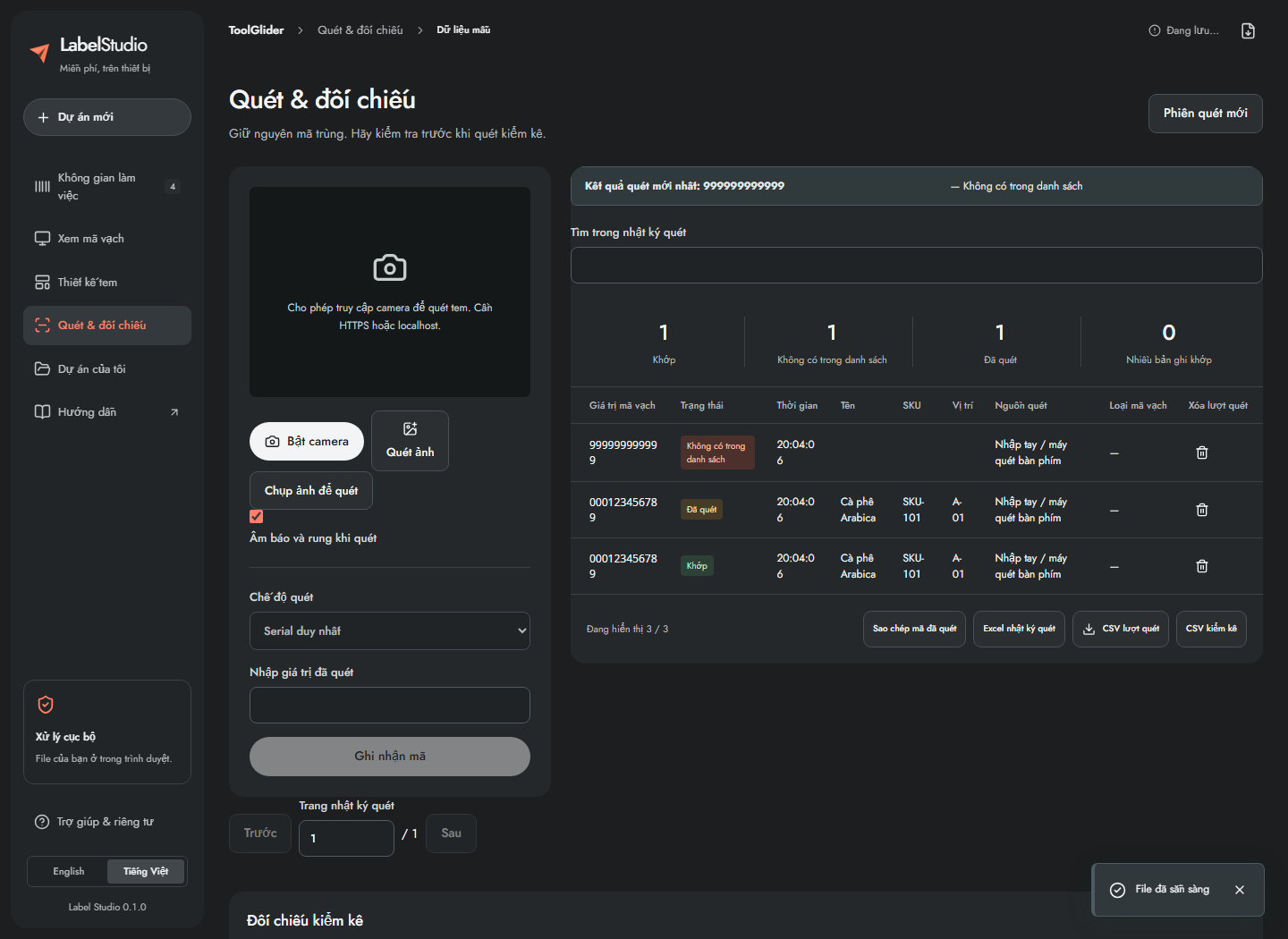The image size is (1288, 939).
Task: Select "Quét & đối chiếu" sidebar item
Action: [x=107, y=326]
